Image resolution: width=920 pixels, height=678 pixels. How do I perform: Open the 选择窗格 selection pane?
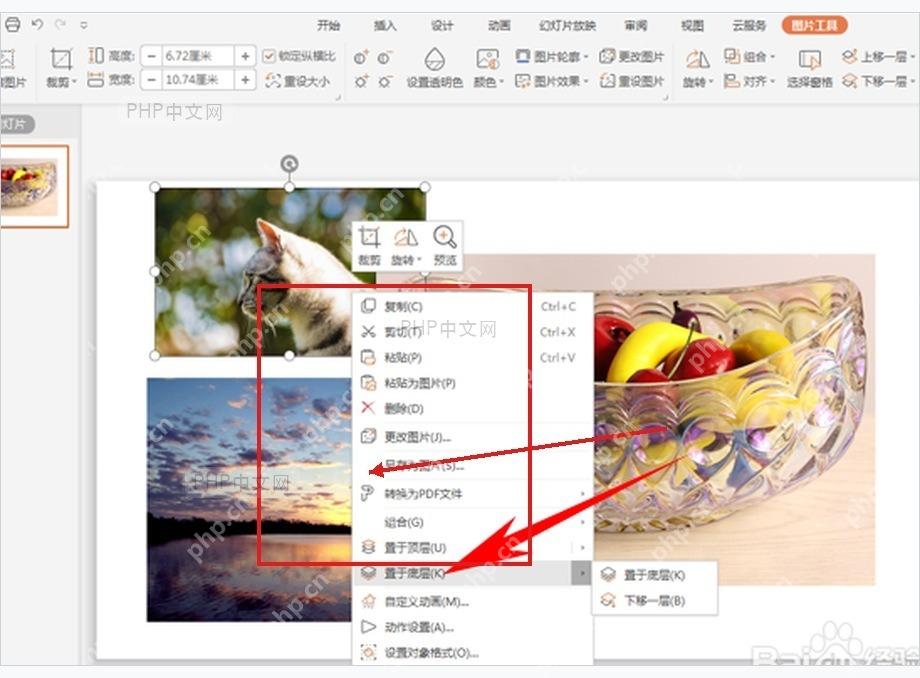click(x=810, y=67)
